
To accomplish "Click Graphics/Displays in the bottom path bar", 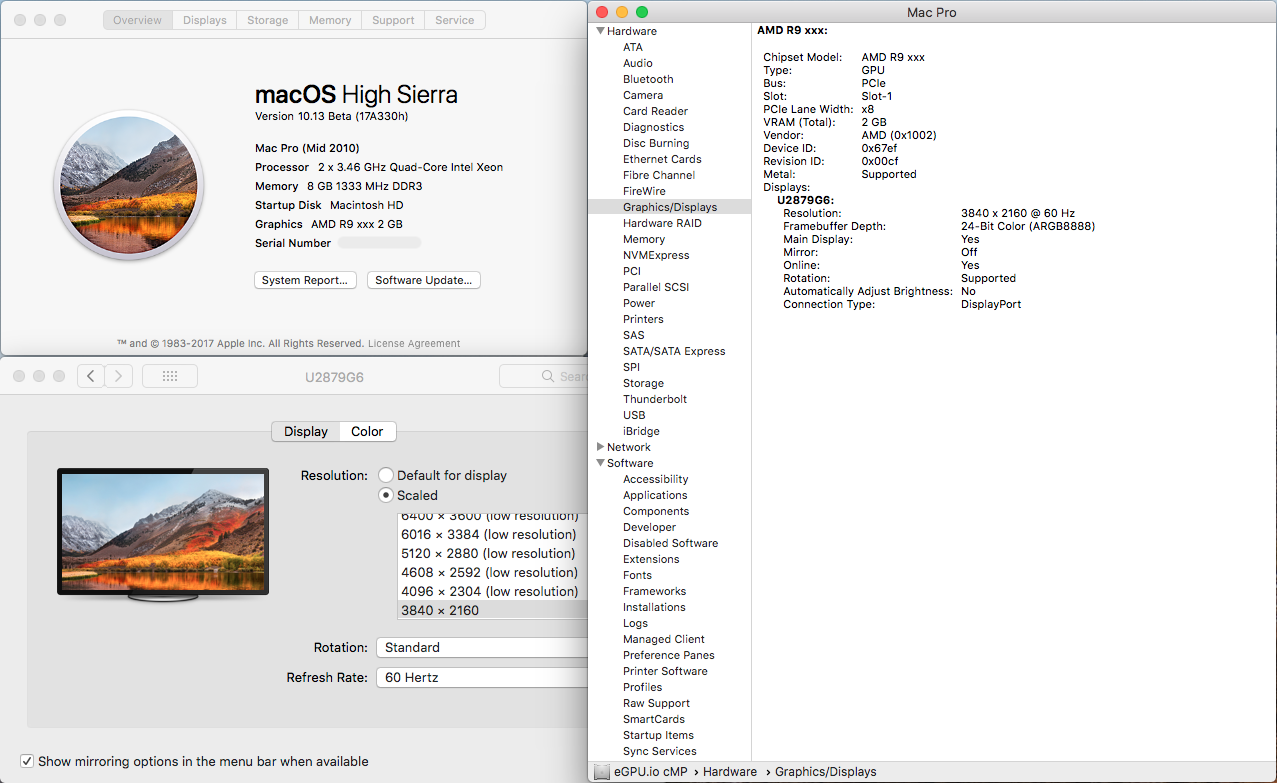I will (x=826, y=772).
